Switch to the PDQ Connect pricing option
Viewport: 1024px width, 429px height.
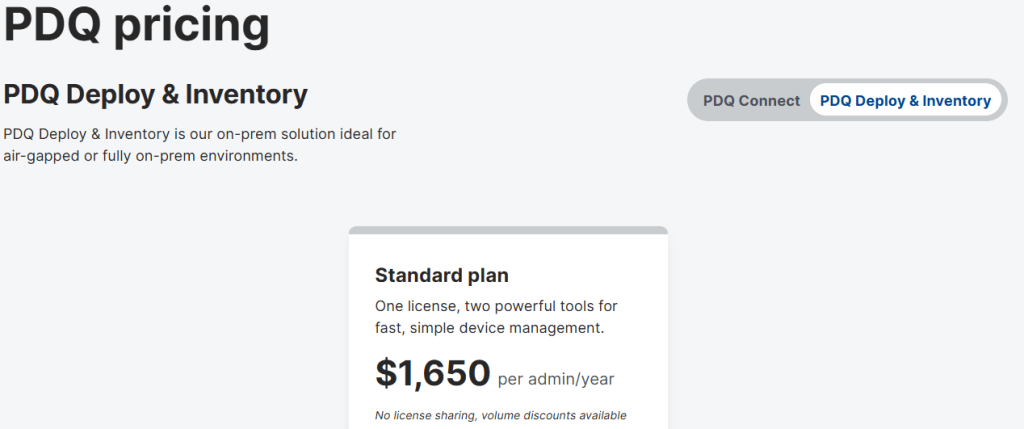tap(751, 101)
